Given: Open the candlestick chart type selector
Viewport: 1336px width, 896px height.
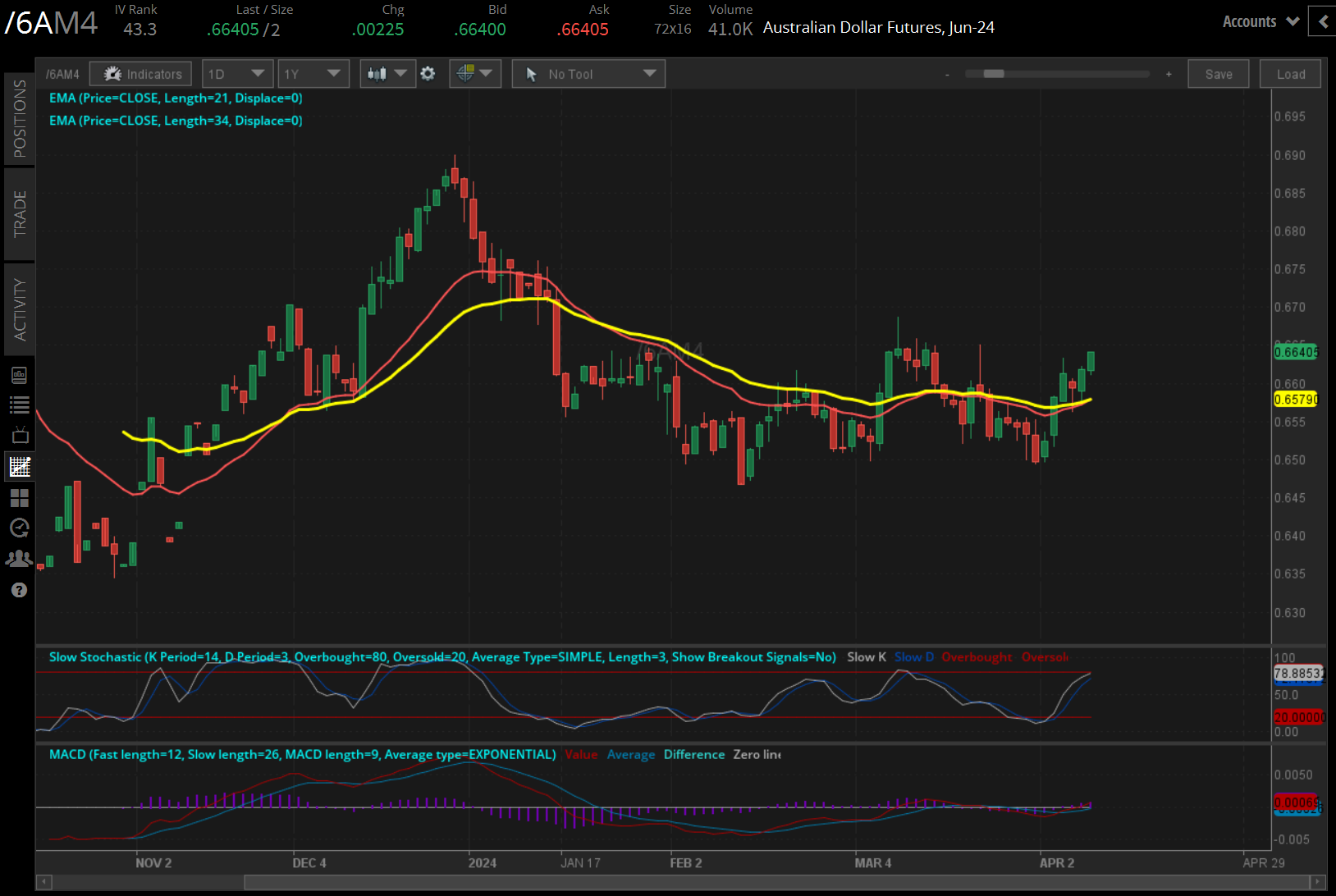Looking at the screenshot, I should point(387,74).
